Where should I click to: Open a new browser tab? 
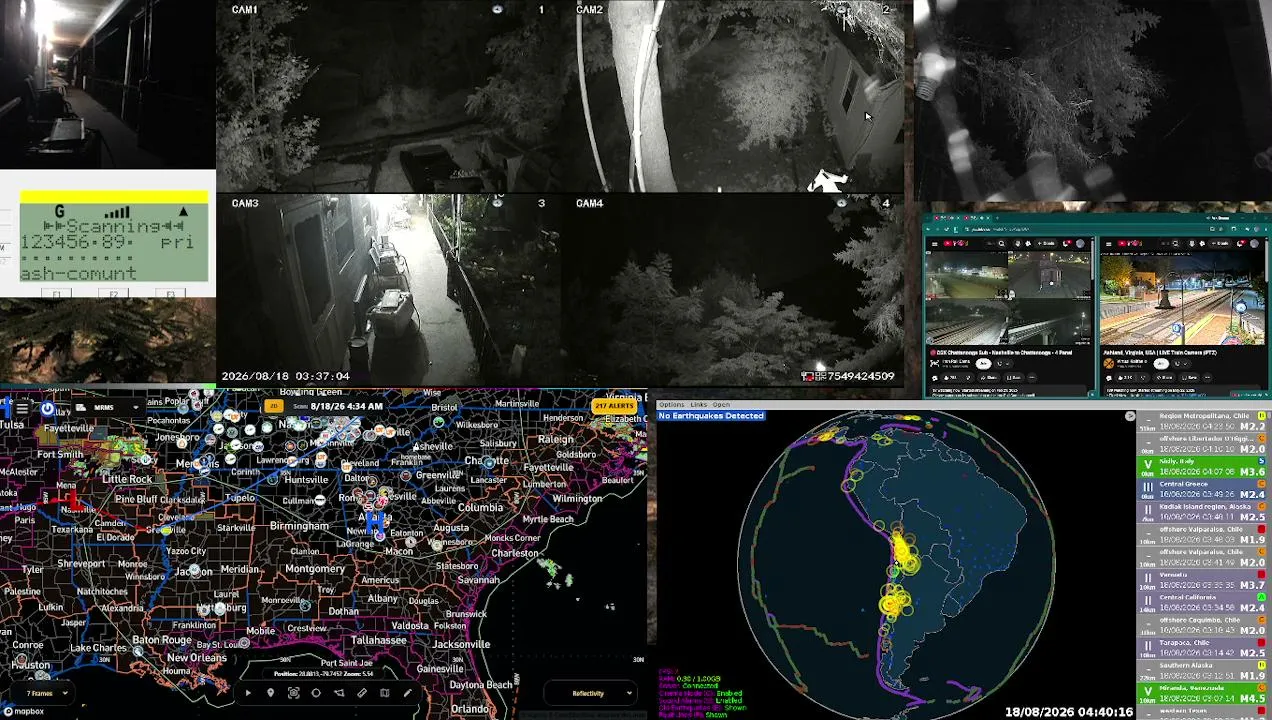pos(997,218)
